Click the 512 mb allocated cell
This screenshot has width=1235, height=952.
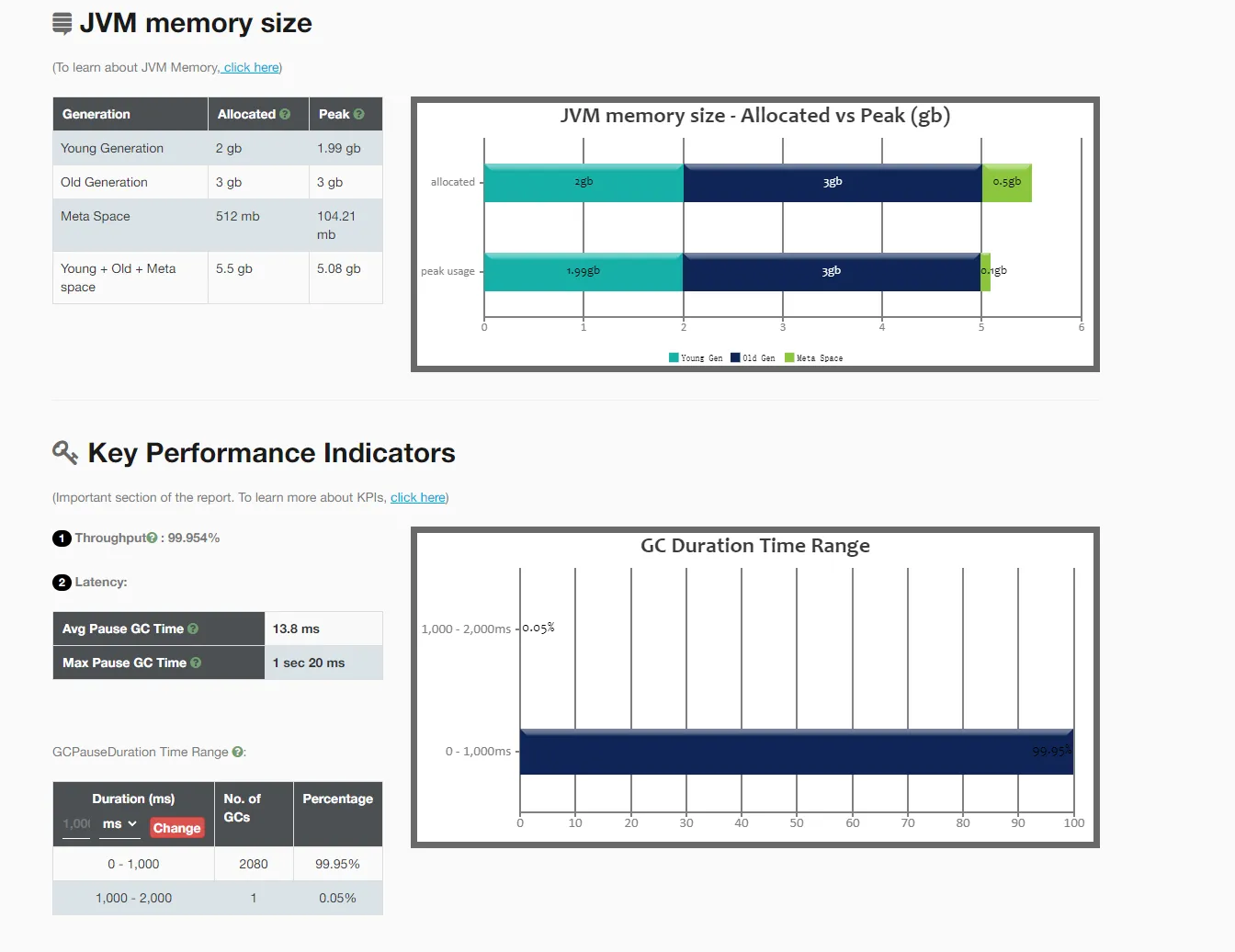pyautogui.click(x=258, y=225)
